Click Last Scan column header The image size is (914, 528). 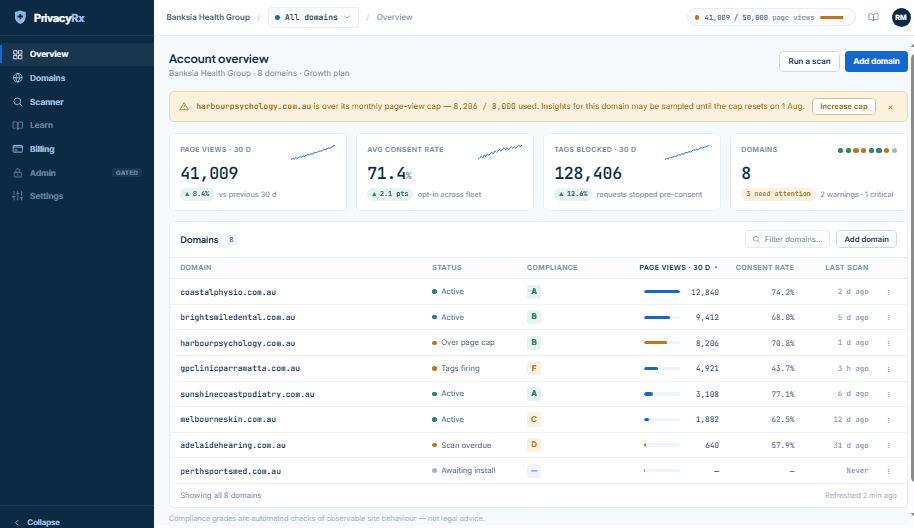point(846,267)
